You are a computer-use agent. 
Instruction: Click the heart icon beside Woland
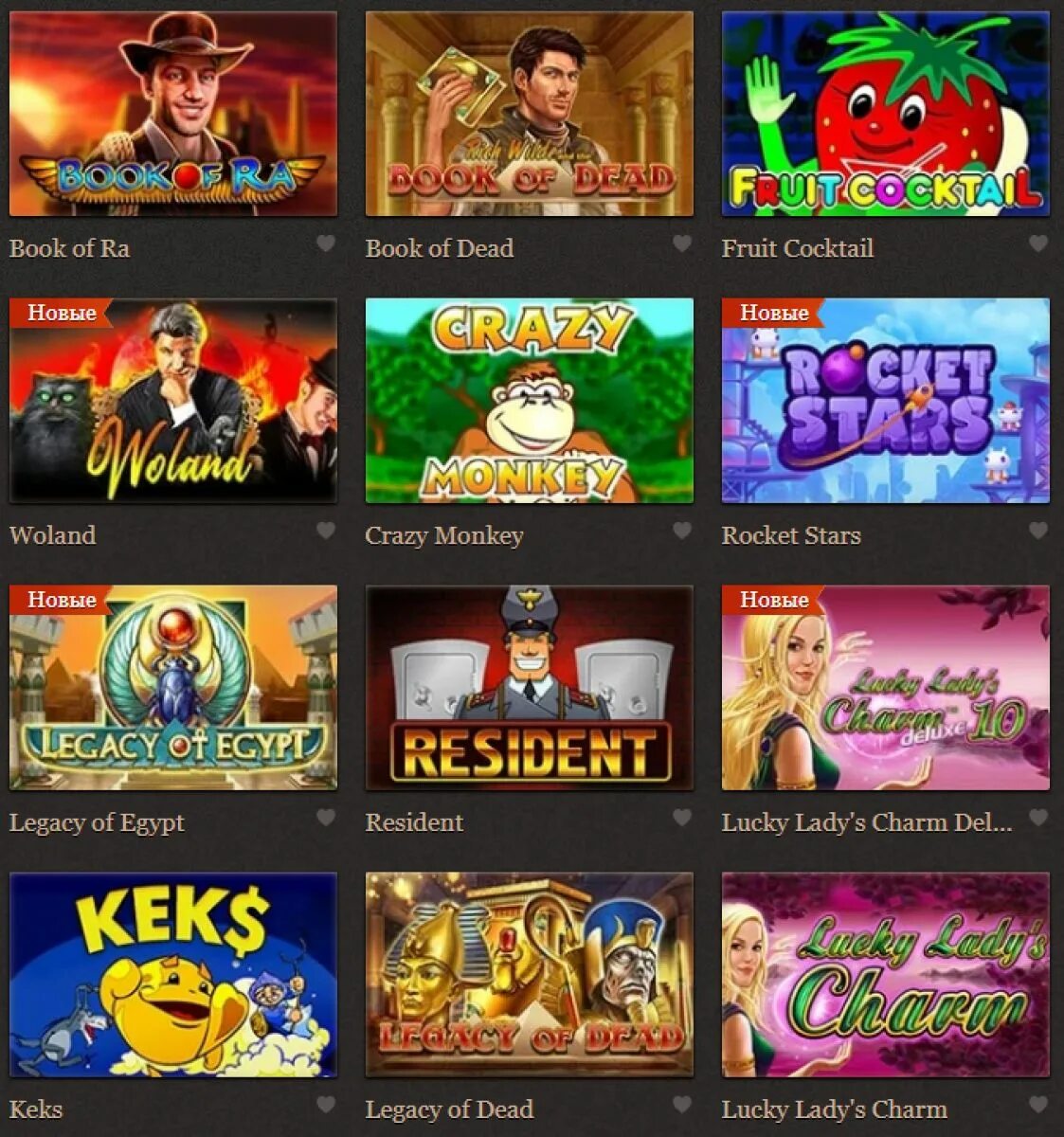325,531
